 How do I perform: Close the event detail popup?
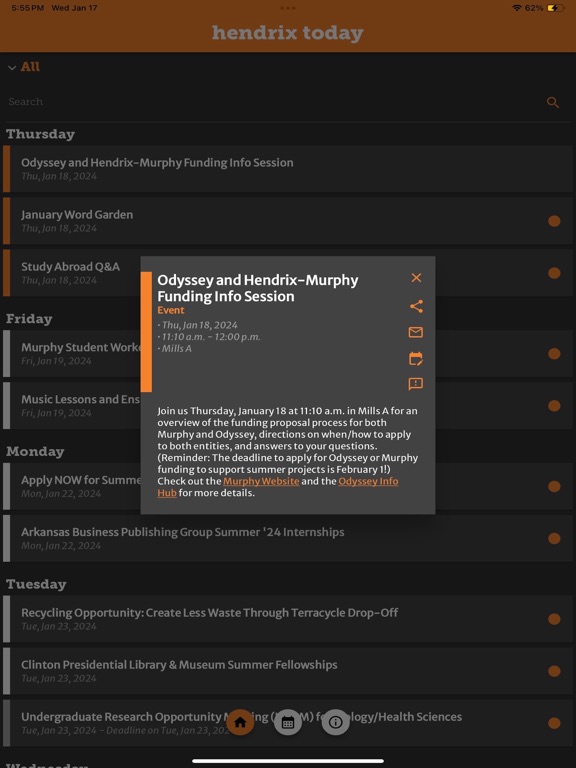[416, 278]
